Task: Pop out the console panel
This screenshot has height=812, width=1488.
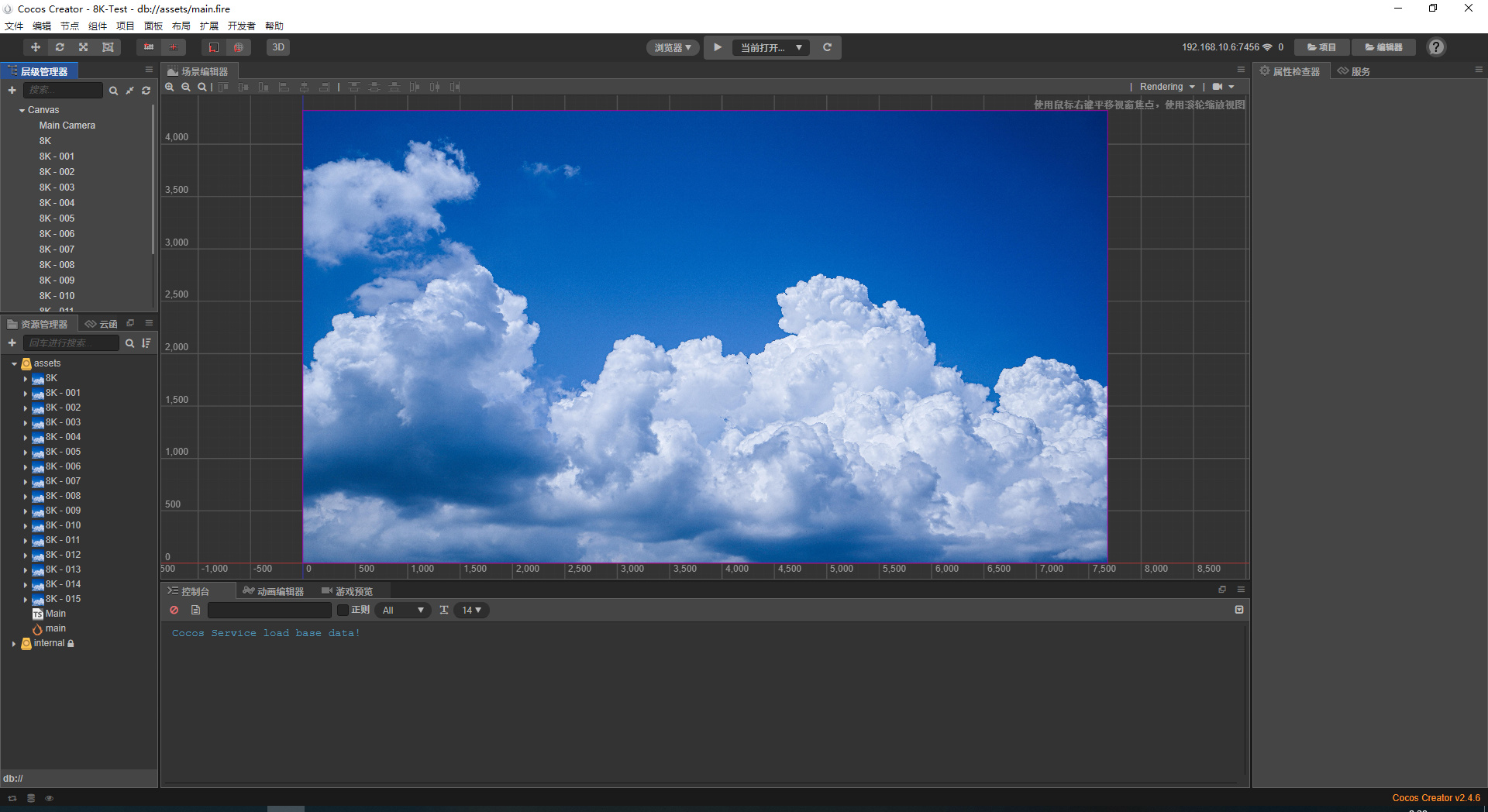Action: [x=1222, y=590]
